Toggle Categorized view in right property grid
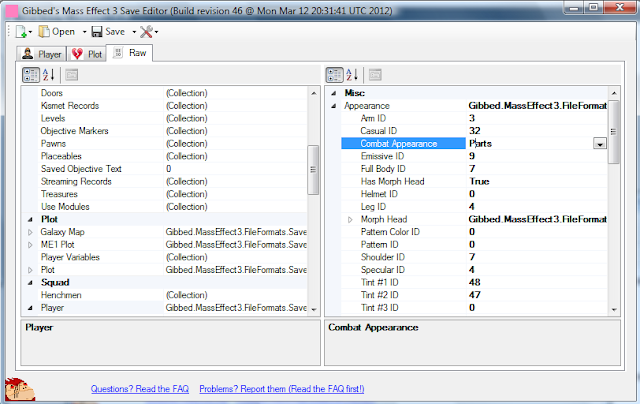Viewport: 640px width, 404px height. click(334, 75)
